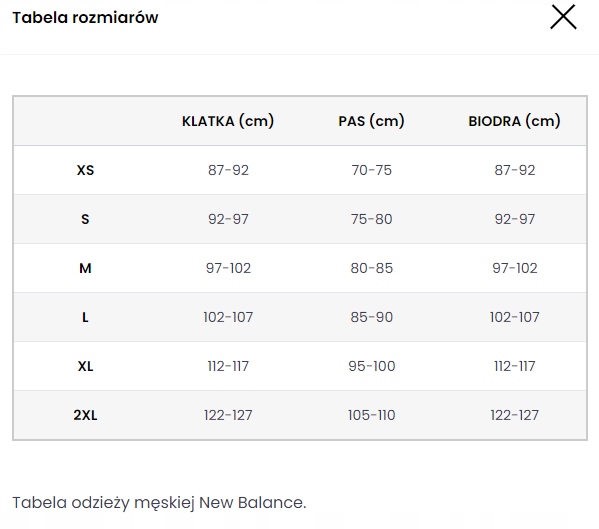599x529 pixels.
Task: Click the M hips value 97-102
Action: pyautogui.click(x=515, y=268)
